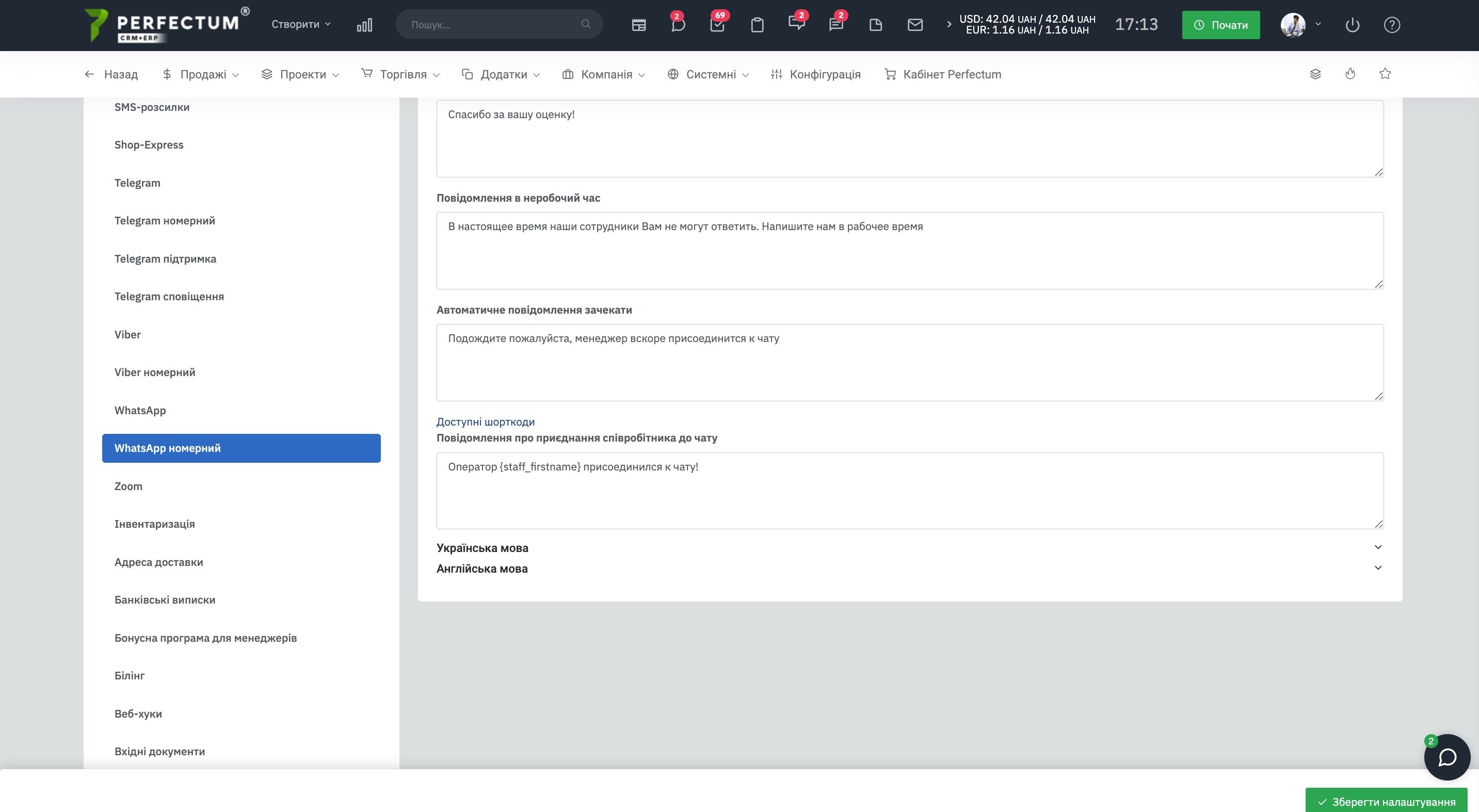The image size is (1479, 812).
Task: Open the mail envelope icon
Action: pyautogui.click(x=914, y=25)
